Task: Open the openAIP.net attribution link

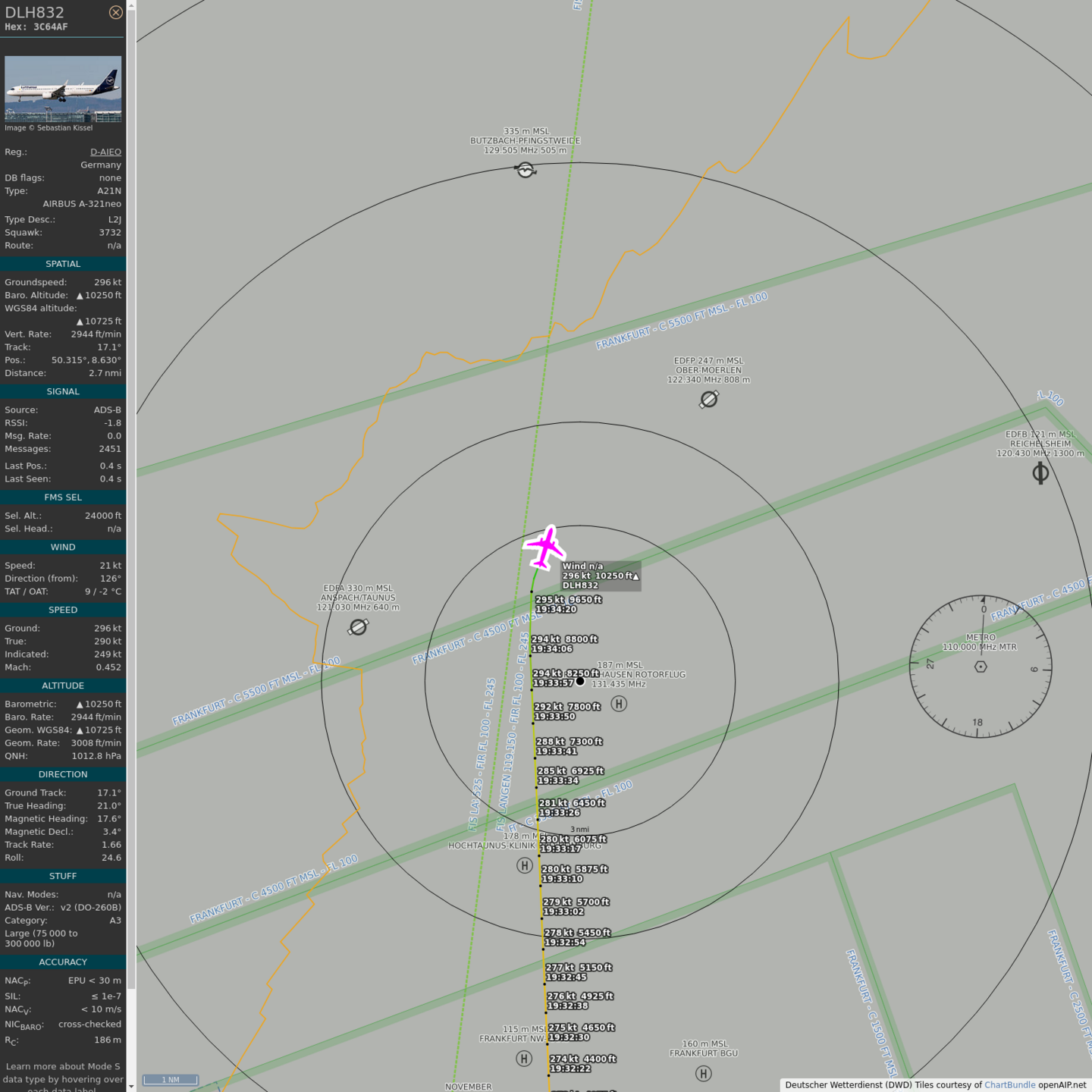Action: coord(1062,1085)
